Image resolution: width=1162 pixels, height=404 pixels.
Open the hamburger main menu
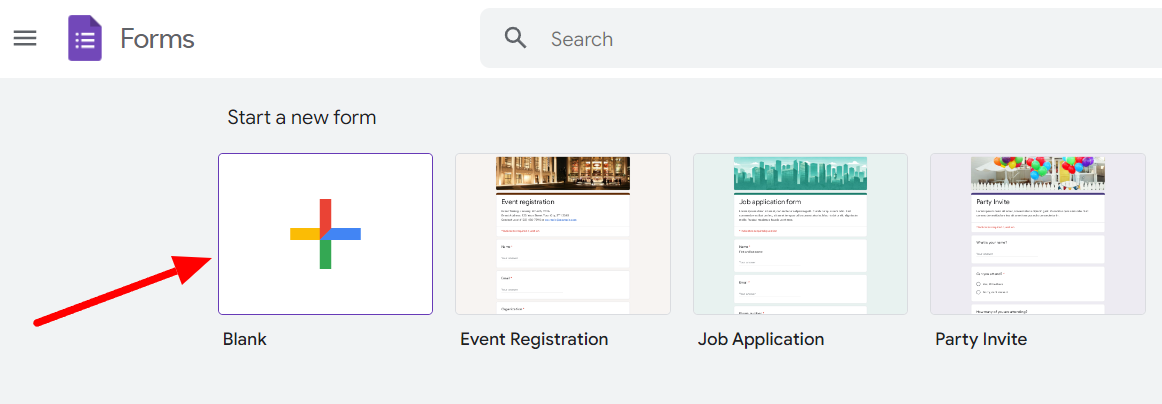click(x=25, y=39)
